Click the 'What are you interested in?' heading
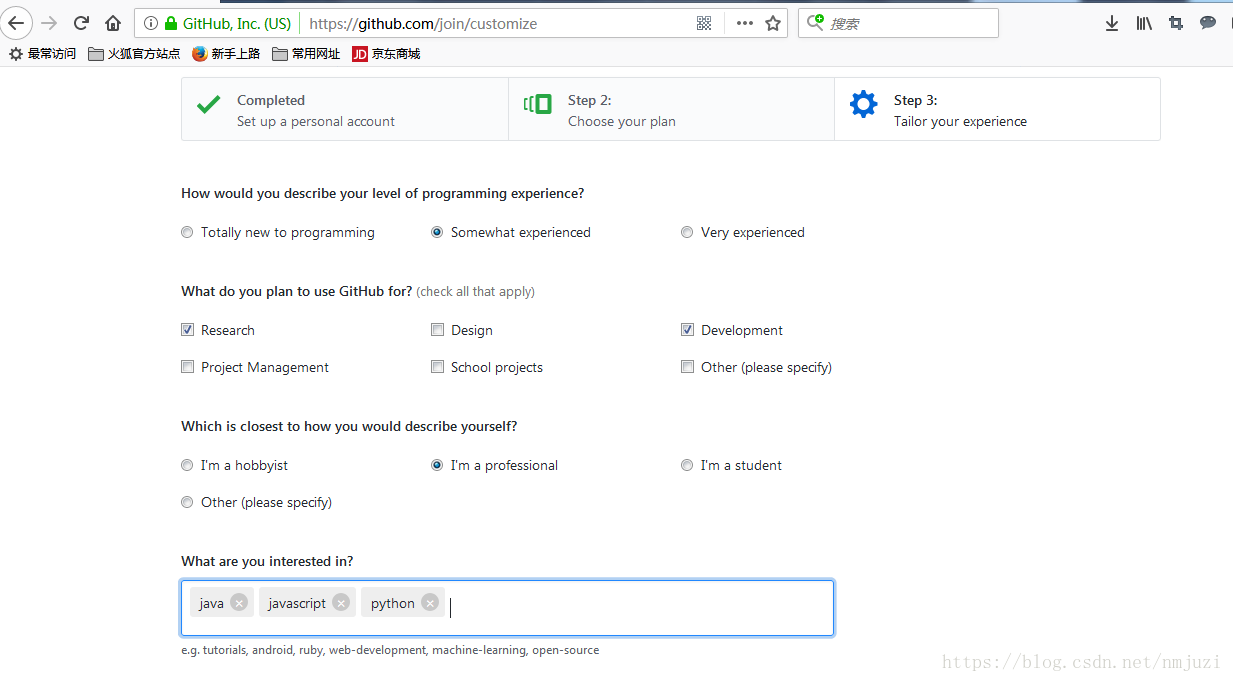Viewport: 1233px width, 682px height. tap(267, 561)
